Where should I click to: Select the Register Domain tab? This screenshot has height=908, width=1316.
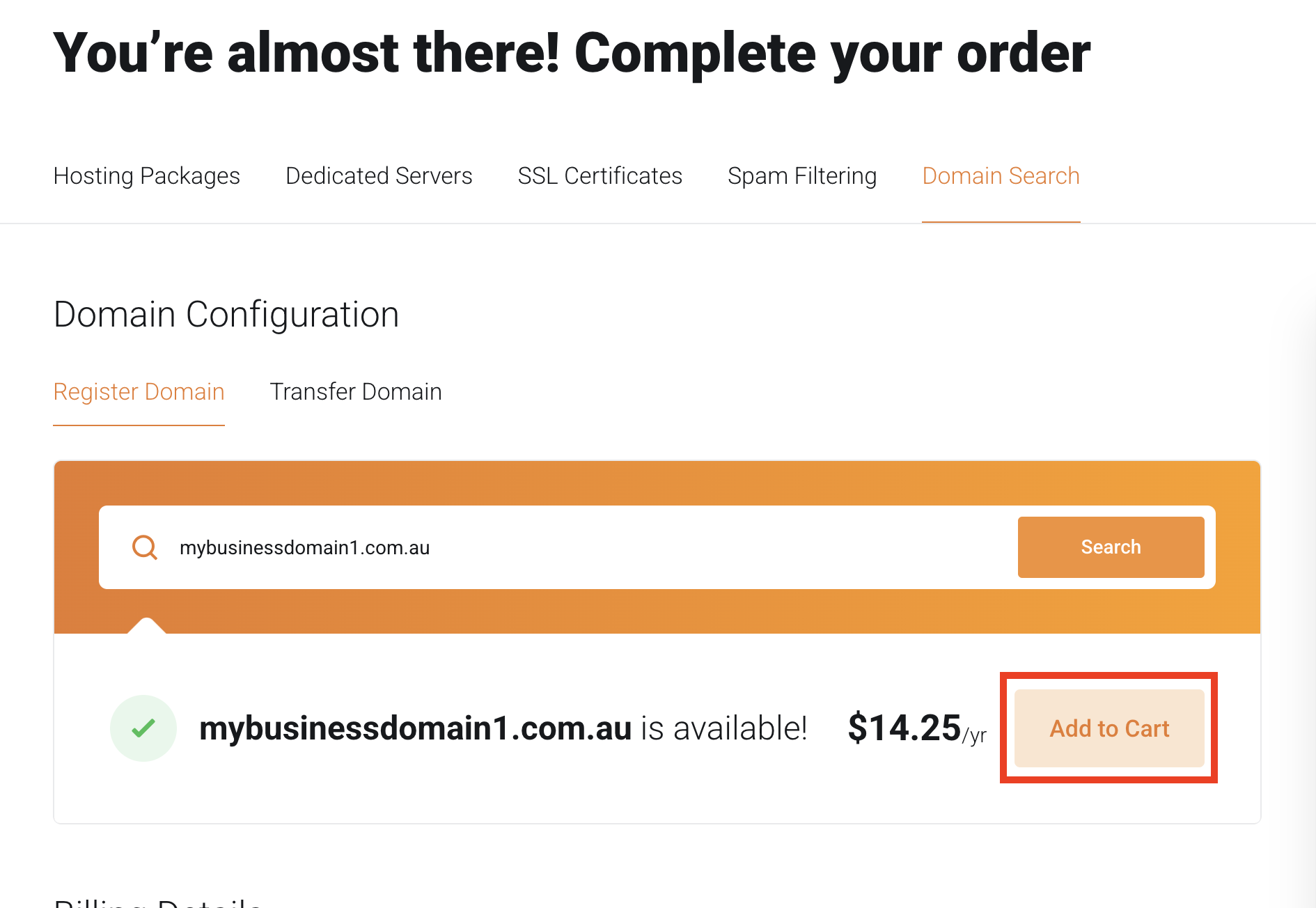(x=139, y=391)
